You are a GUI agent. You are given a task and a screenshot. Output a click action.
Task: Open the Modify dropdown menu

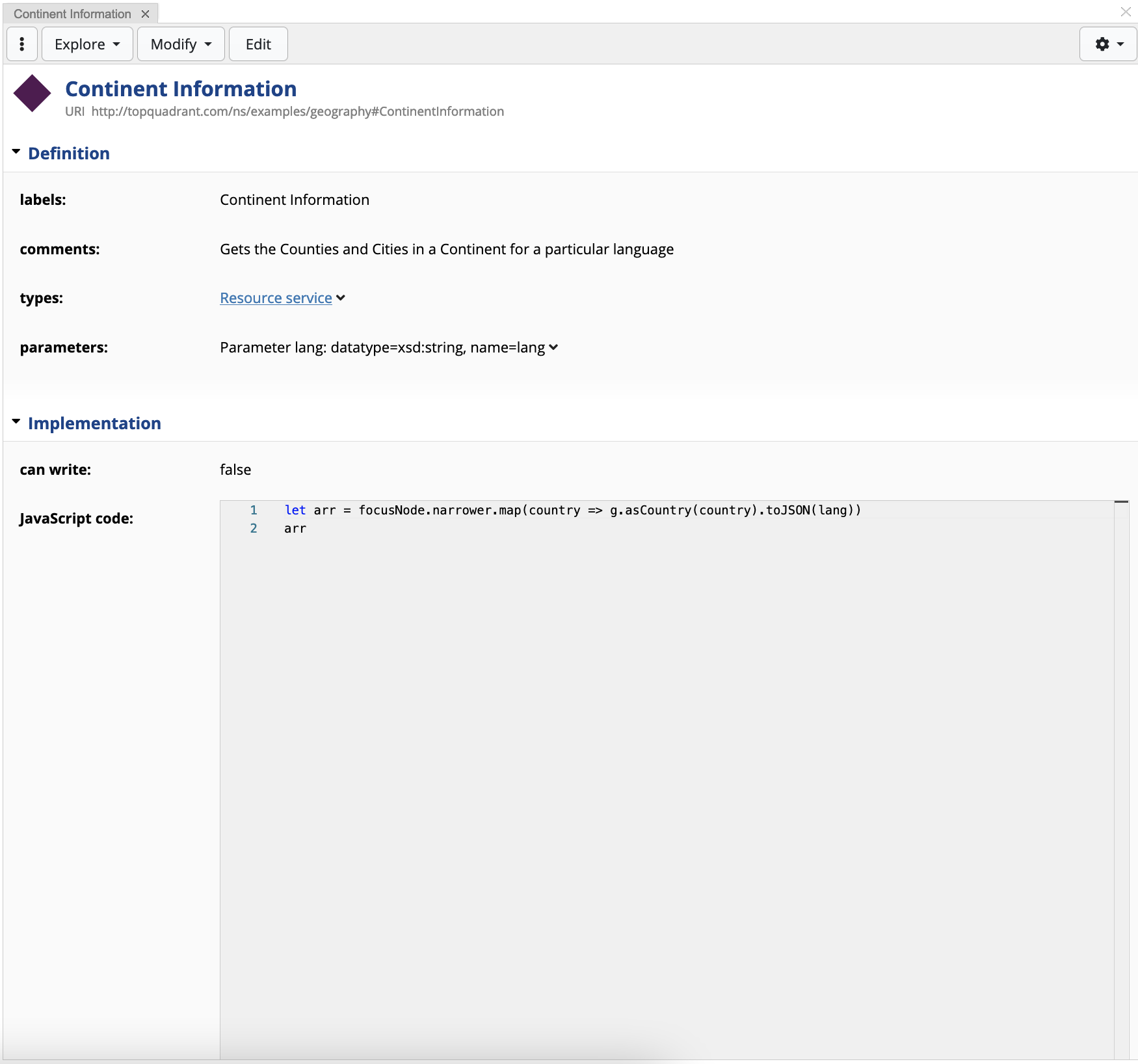(x=181, y=44)
